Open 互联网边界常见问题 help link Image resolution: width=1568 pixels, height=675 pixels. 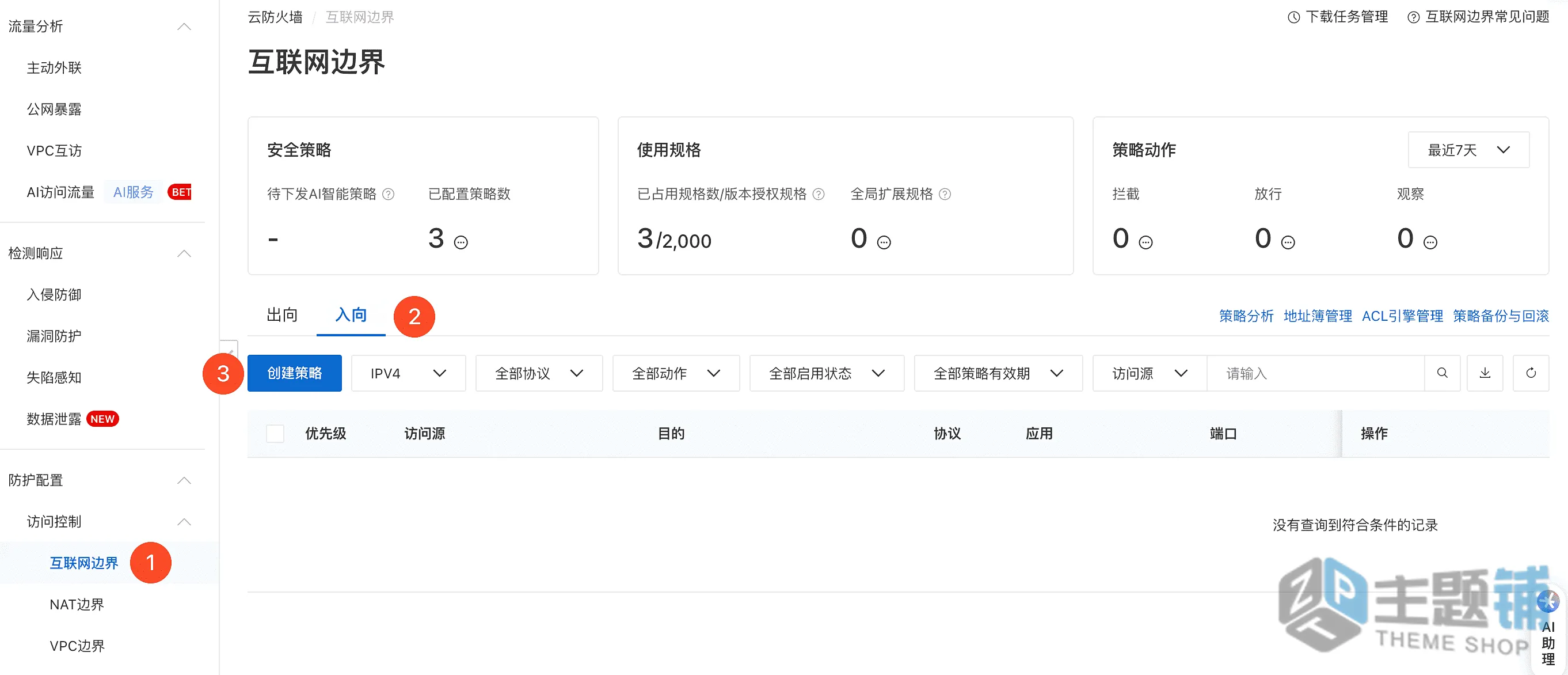[x=1479, y=17]
